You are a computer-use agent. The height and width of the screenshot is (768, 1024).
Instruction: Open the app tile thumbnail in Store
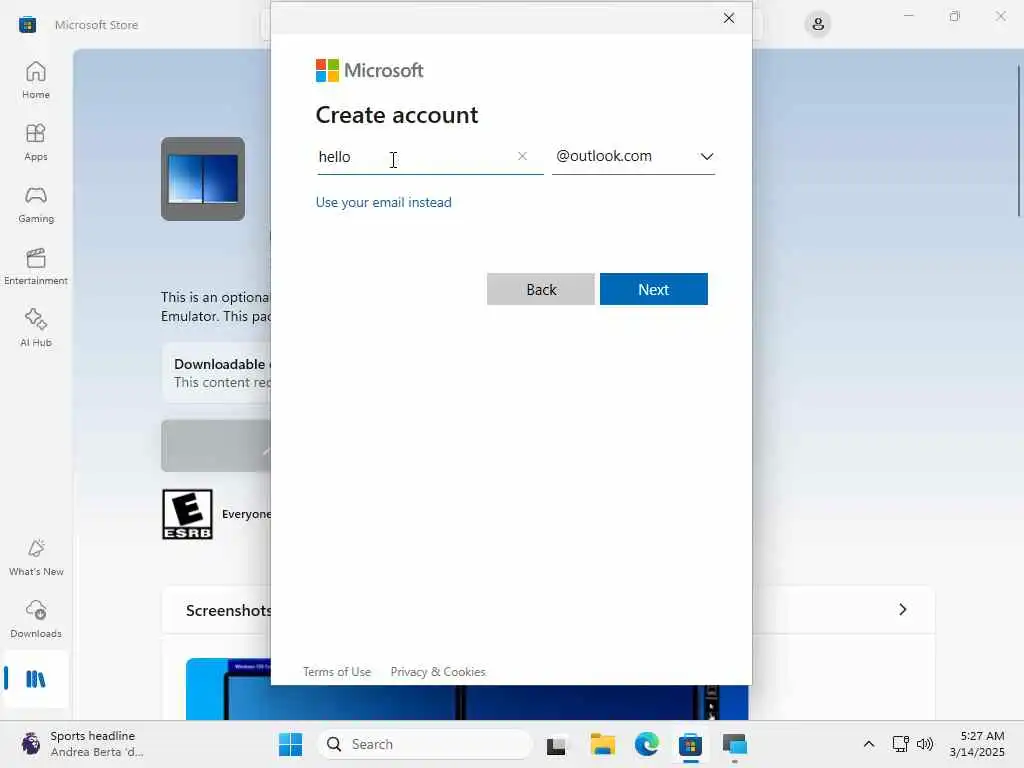[203, 179]
